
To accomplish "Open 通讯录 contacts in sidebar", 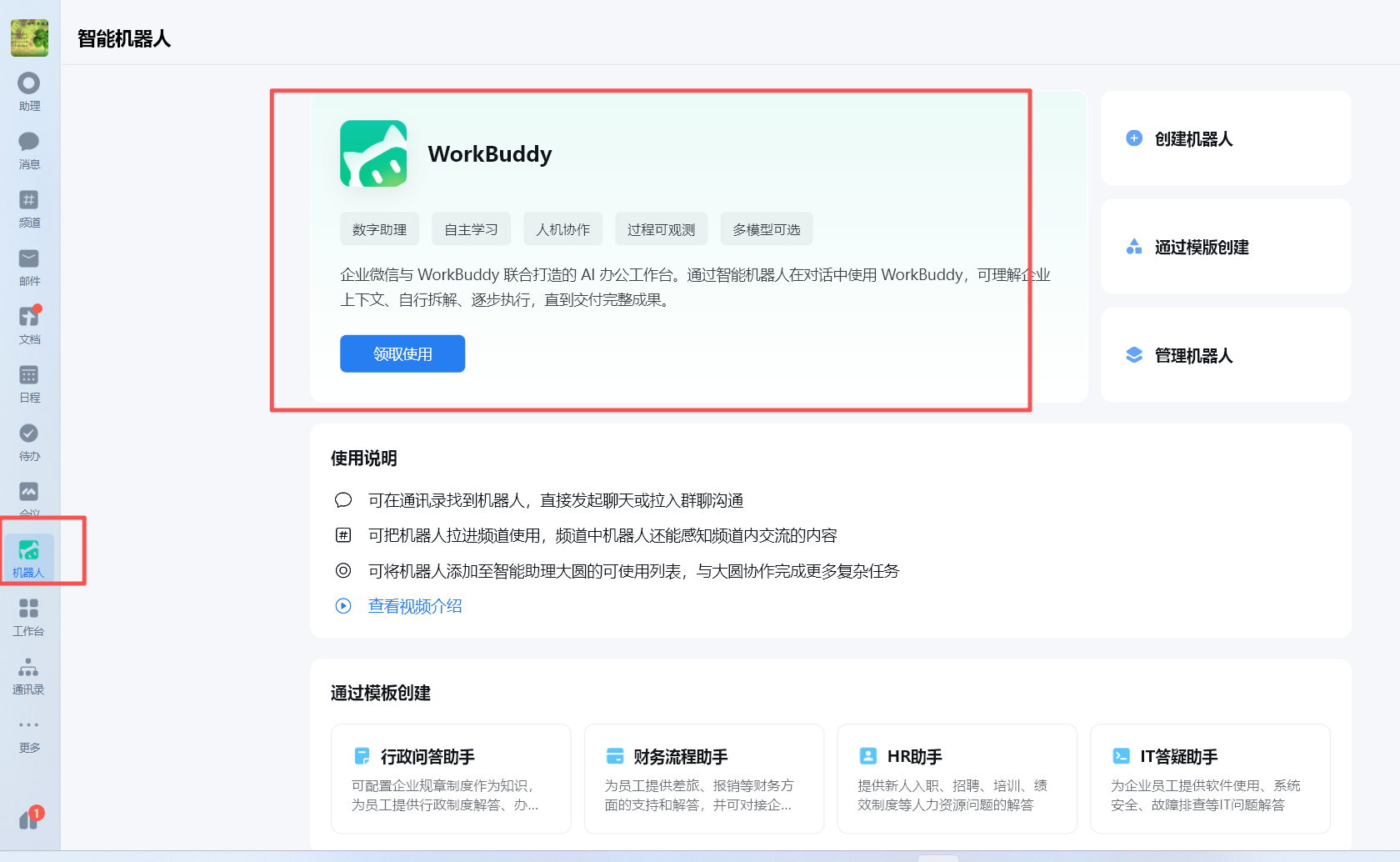I will pos(29,675).
